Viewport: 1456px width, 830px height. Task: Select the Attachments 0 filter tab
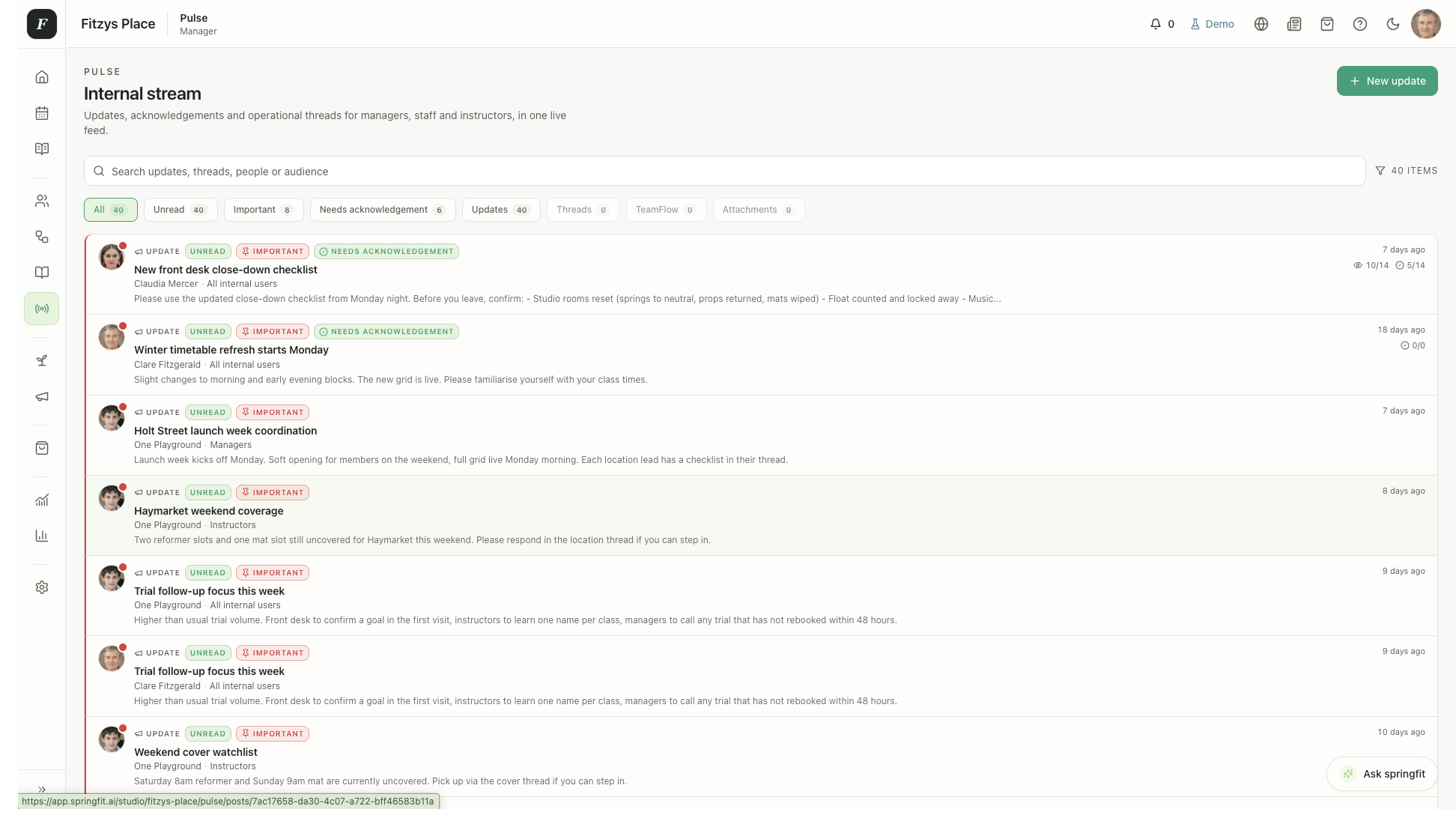(759, 210)
